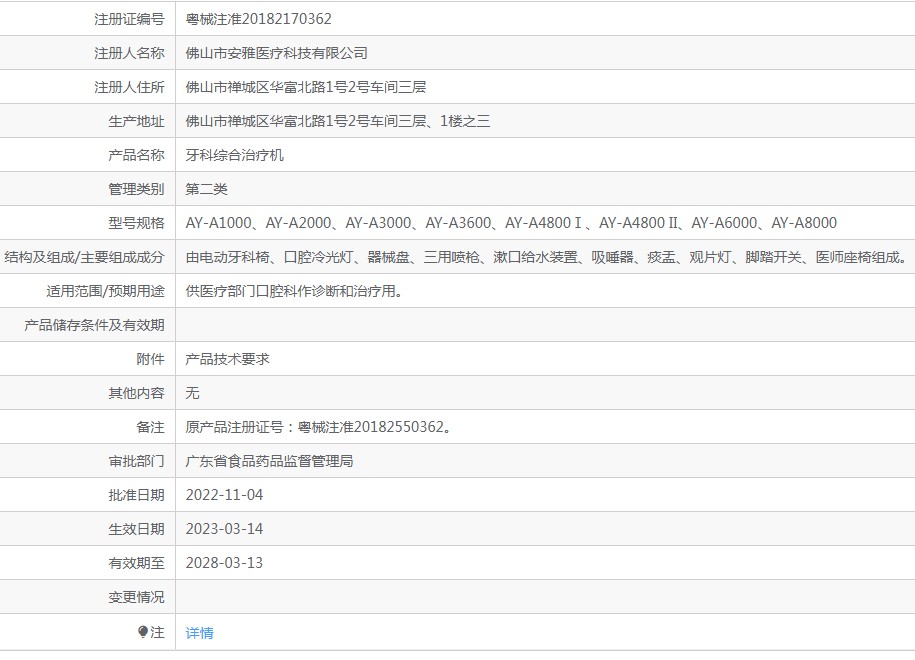Click the 附件 row label

[x=151, y=359]
